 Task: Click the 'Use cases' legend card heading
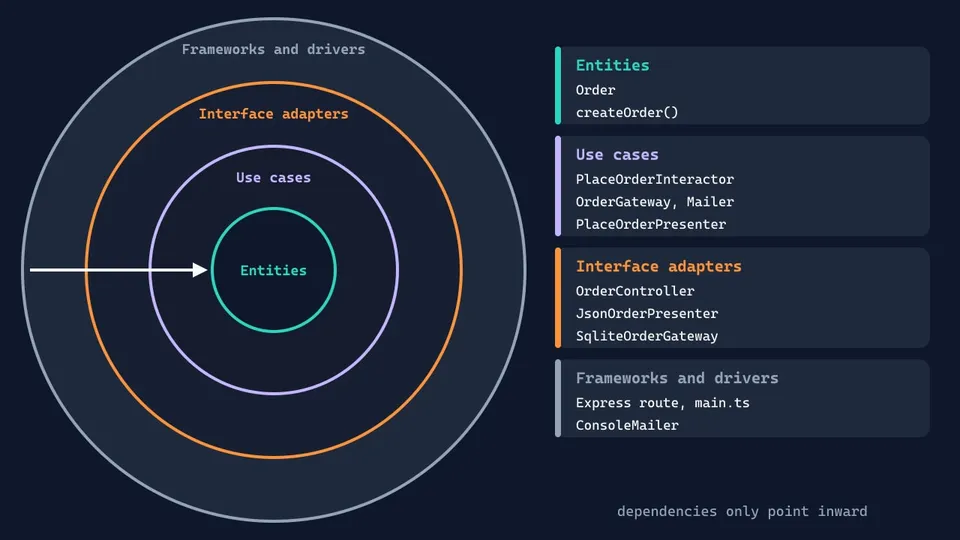pyautogui.click(x=617, y=155)
